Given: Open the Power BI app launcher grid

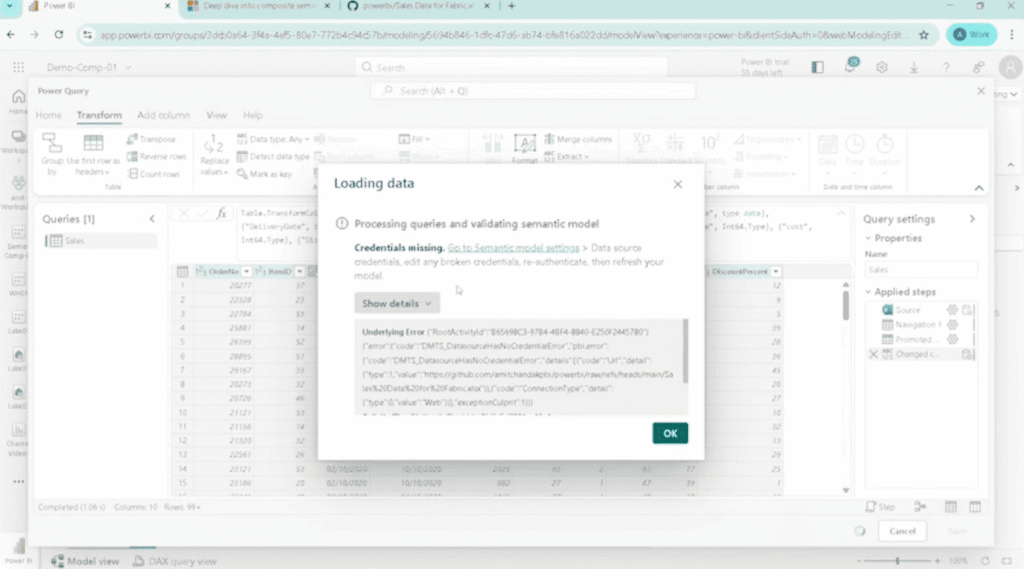Looking at the screenshot, I should [x=18, y=67].
